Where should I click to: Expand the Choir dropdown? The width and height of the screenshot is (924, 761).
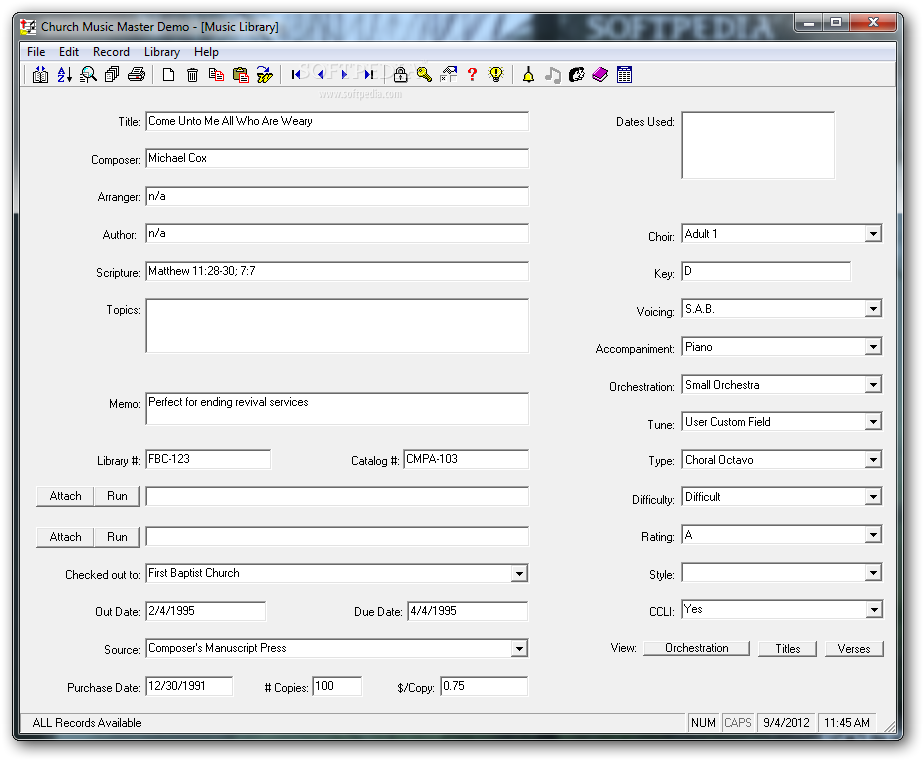point(873,234)
